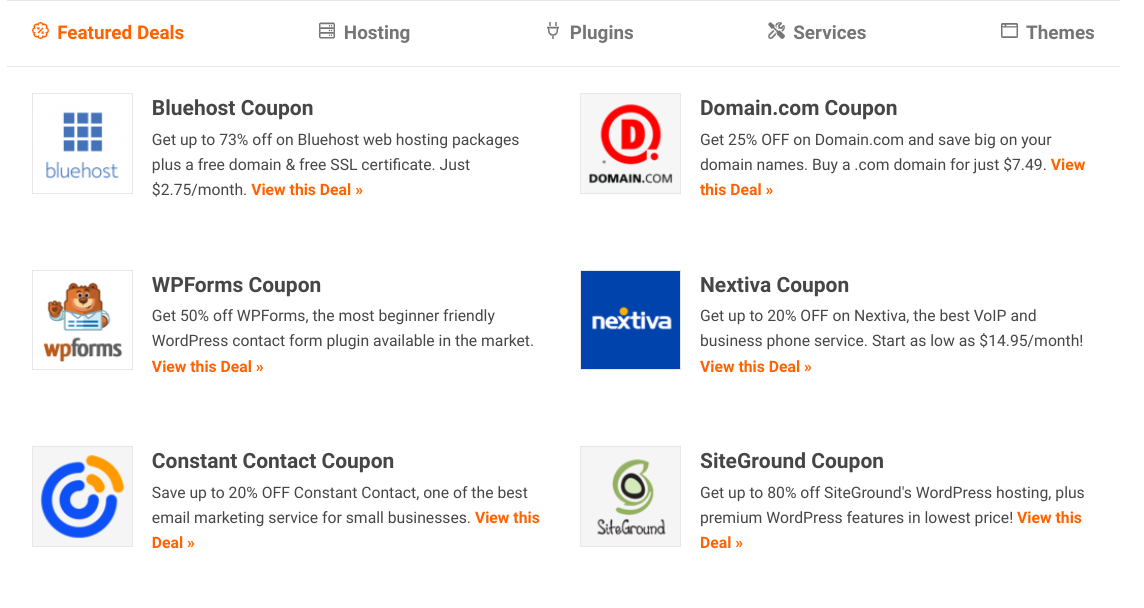This screenshot has height=608, width=1144.
Task: View the Nextiva Coupon deal
Action: 755,366
